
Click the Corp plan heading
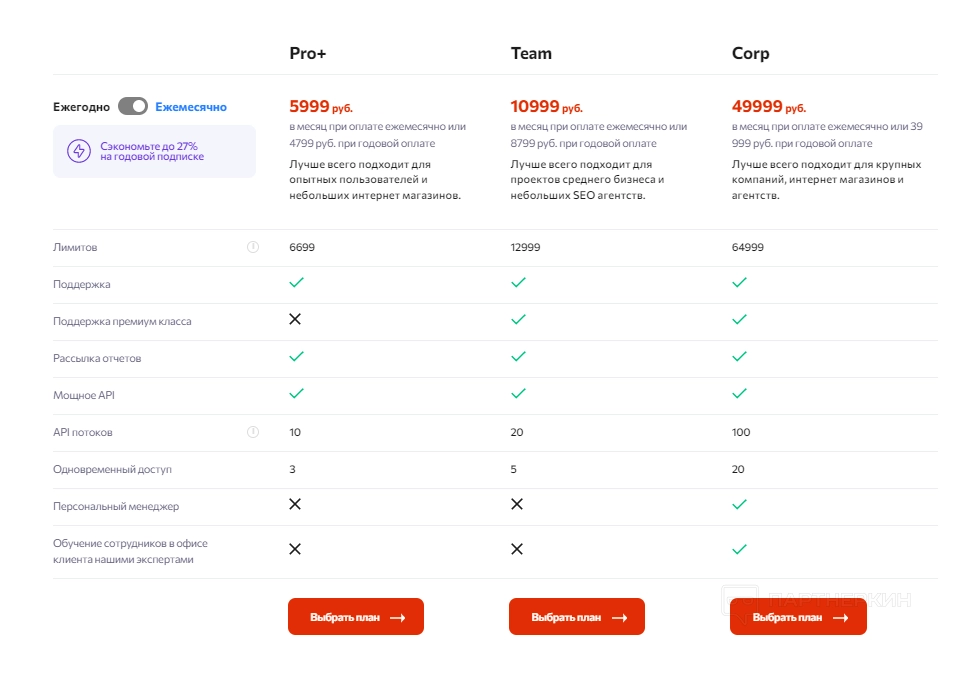pos(750,54)
